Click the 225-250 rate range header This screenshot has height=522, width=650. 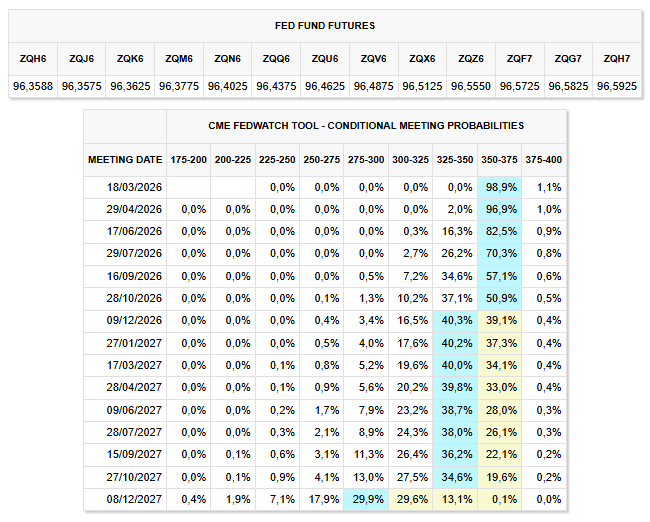277,160
